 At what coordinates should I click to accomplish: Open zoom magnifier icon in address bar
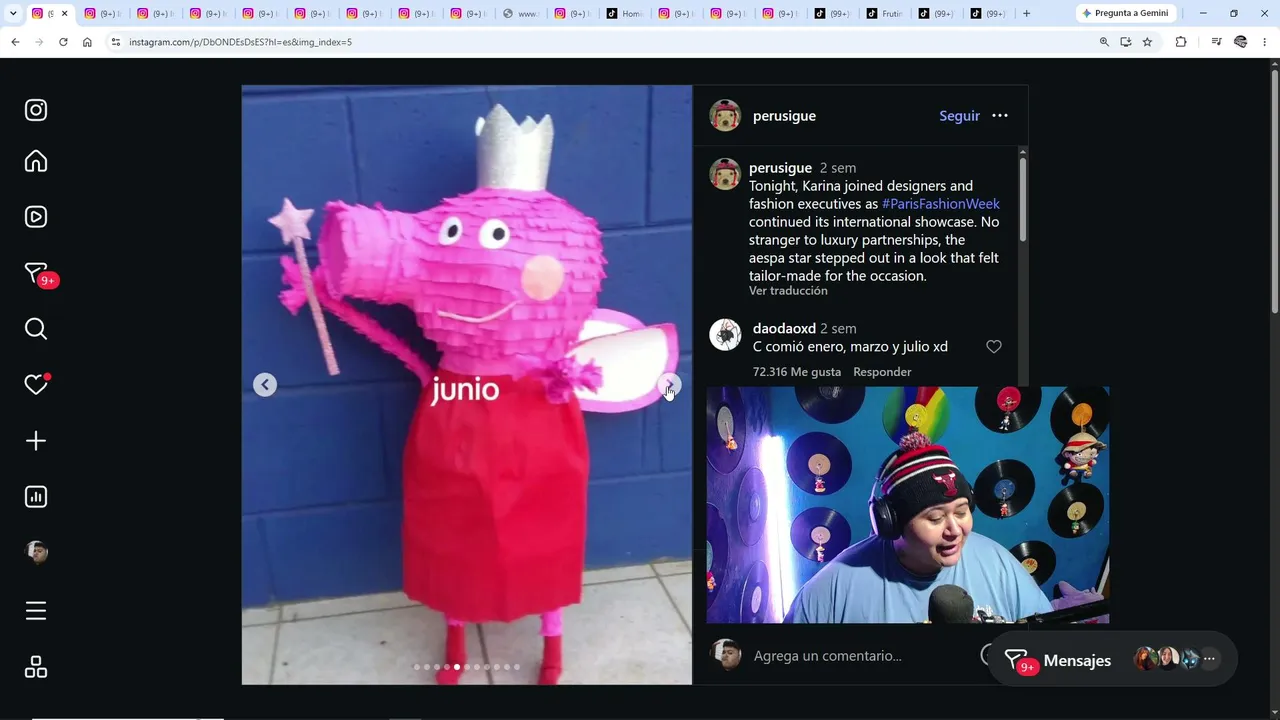(x=1104, y=42)
